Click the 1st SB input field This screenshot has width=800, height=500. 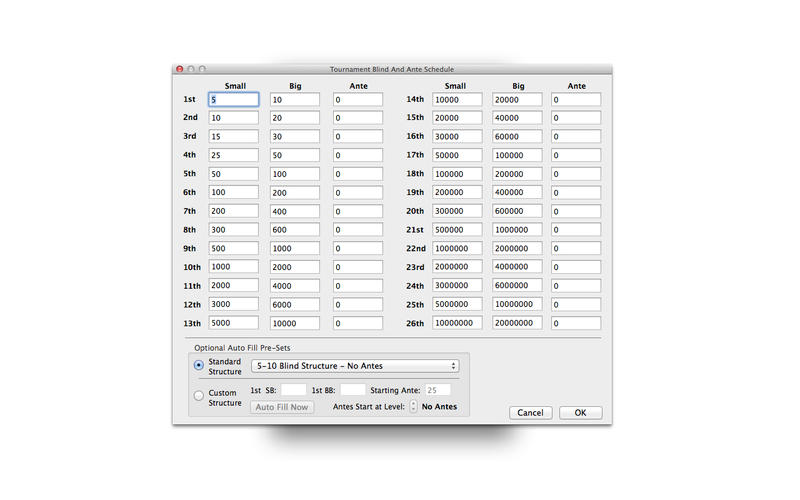pyautogui.click(x=293, y=390)
